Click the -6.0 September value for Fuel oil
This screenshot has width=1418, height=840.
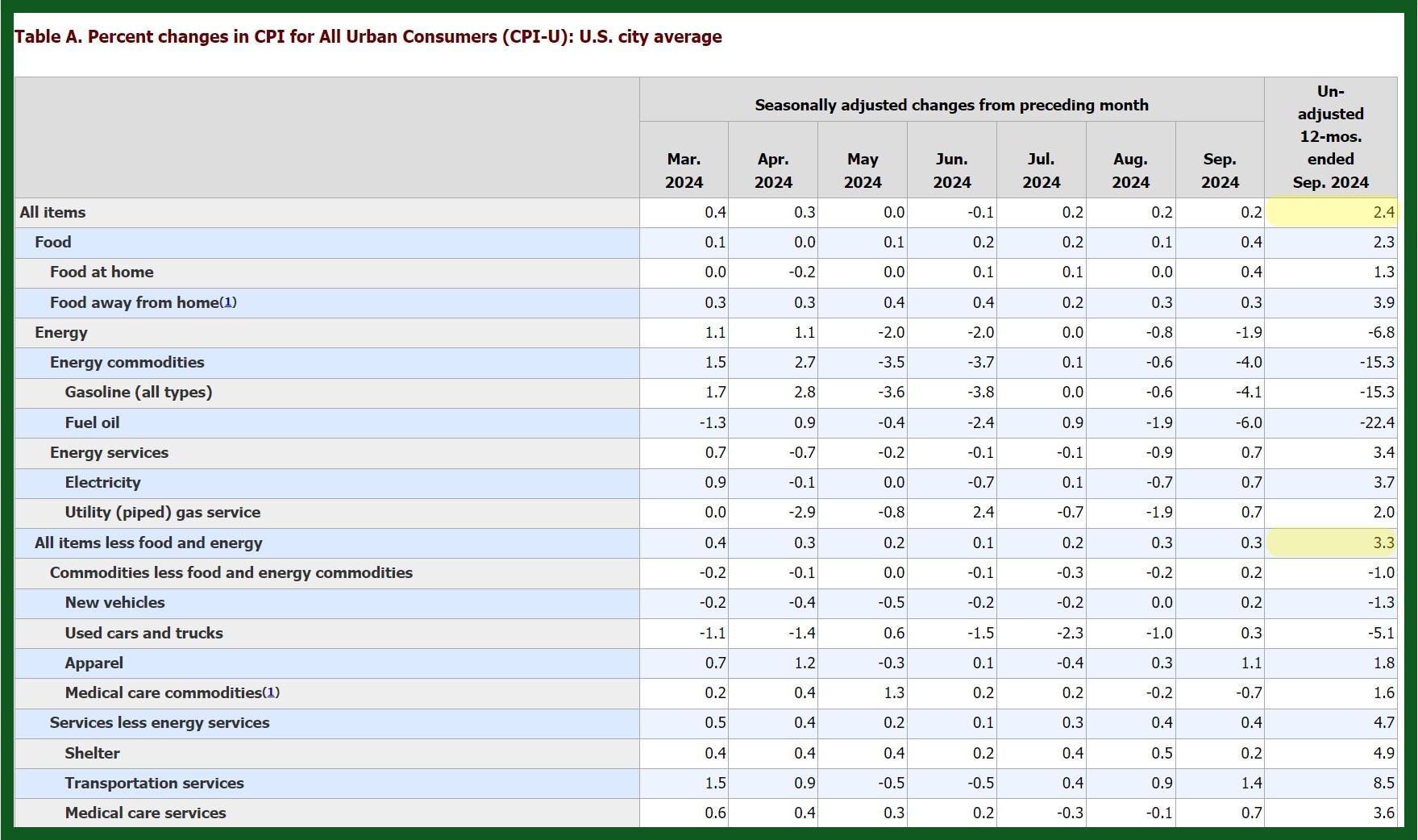pyautogui.click(x=1249, y=422)
